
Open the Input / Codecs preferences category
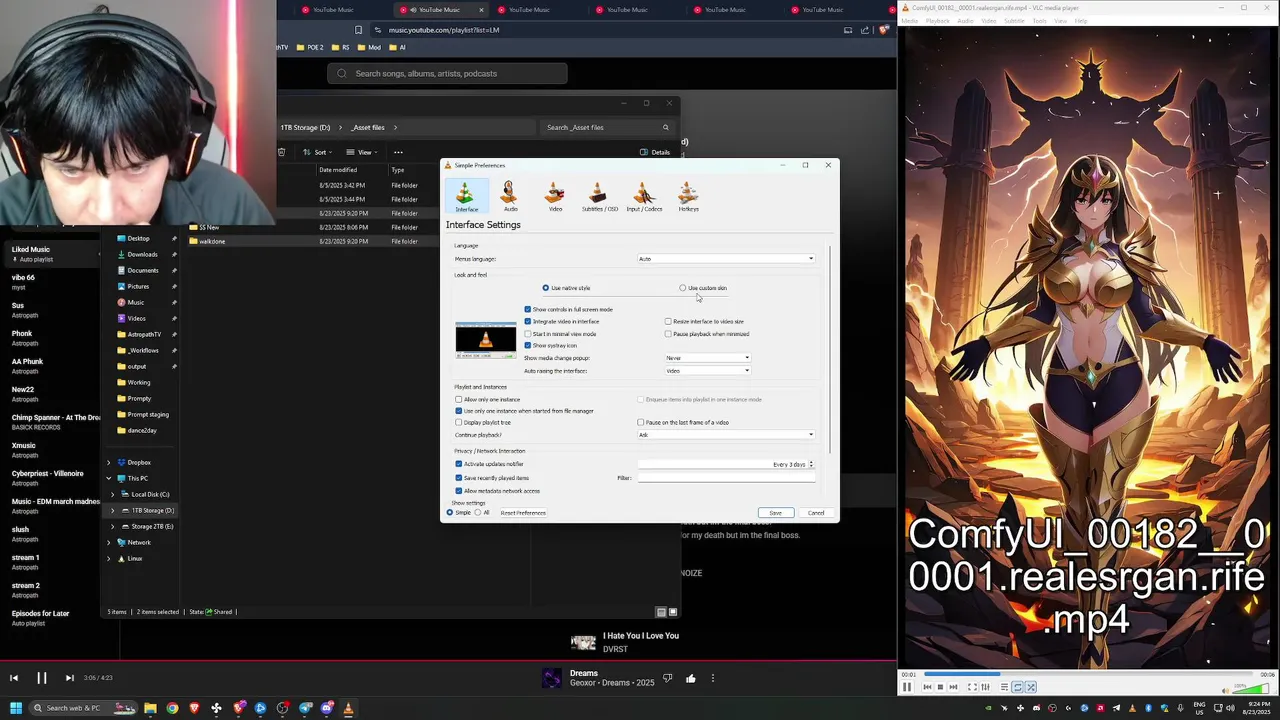[x=644, y=196]
